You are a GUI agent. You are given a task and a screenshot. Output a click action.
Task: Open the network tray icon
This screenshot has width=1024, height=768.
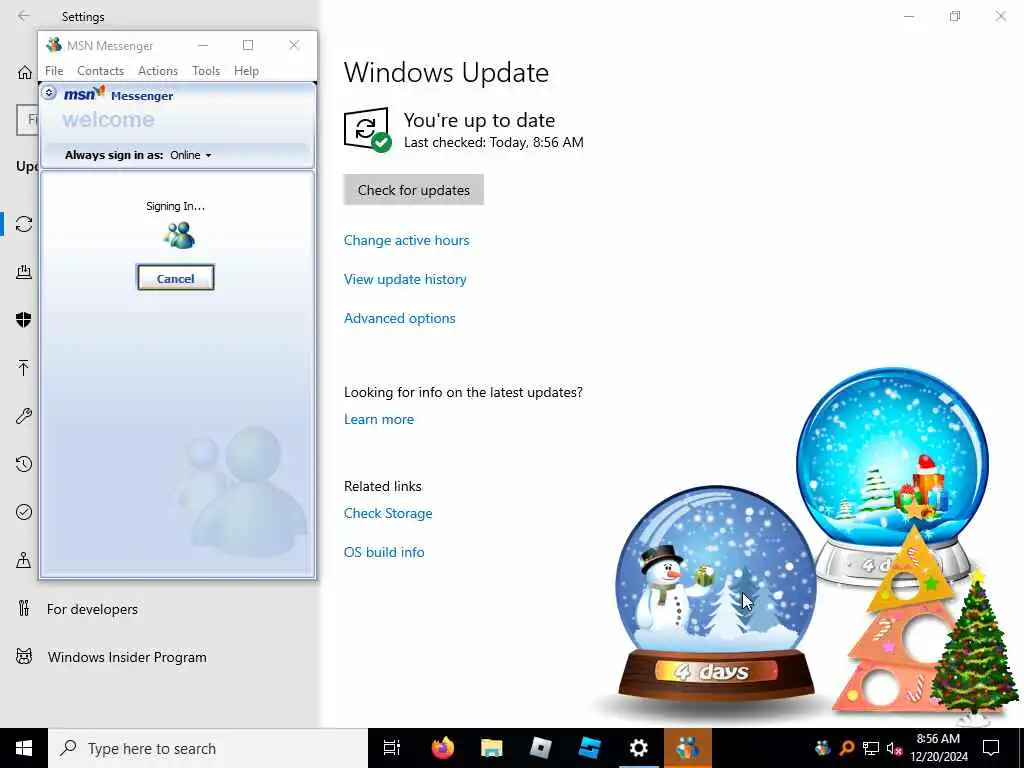871,748
